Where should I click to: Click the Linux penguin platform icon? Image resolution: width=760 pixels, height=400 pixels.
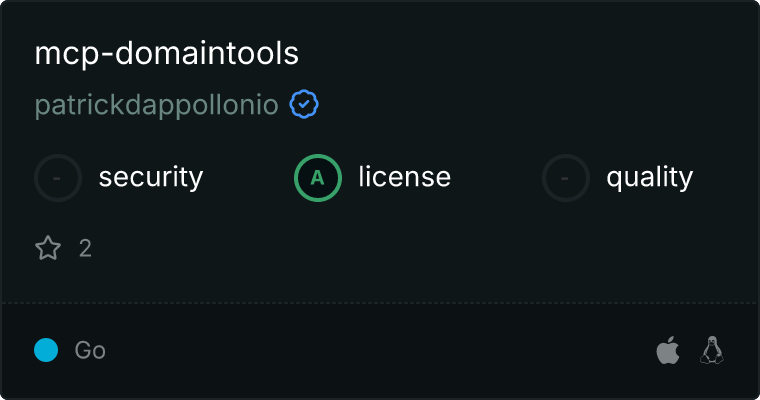[711, 350]
